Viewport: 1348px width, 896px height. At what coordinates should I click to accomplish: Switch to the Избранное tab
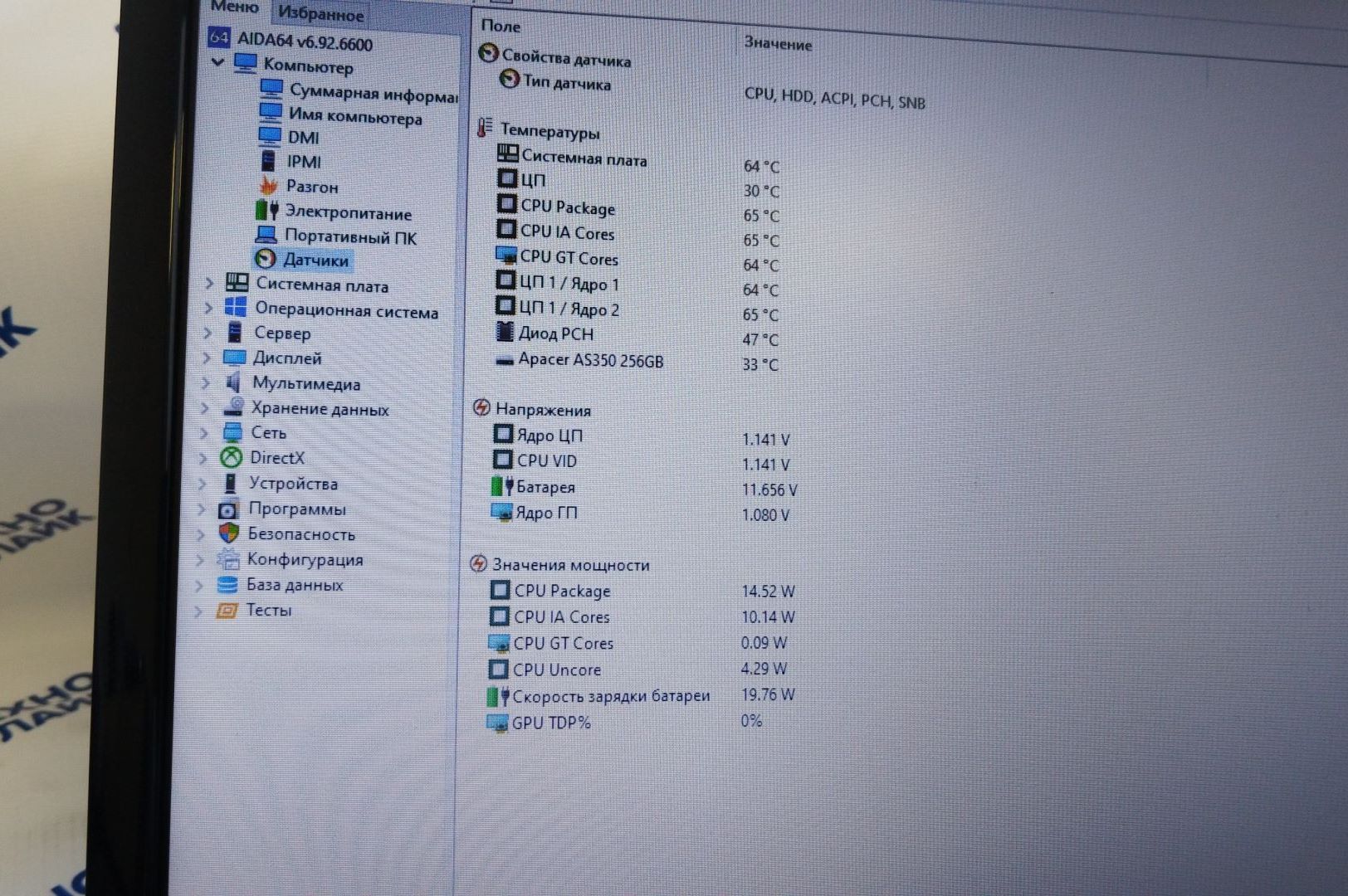(x=320, y=13)
